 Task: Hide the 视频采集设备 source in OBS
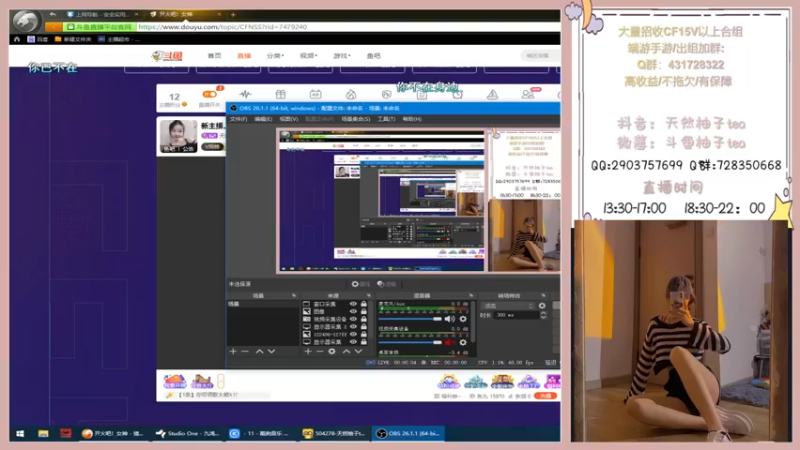click(x=353, y=319)
